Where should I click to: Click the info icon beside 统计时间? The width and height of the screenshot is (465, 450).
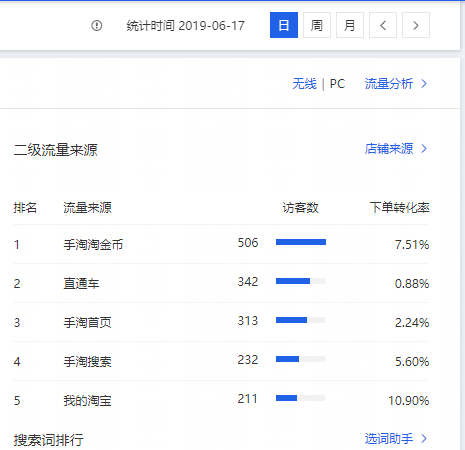tap(97, 25)
